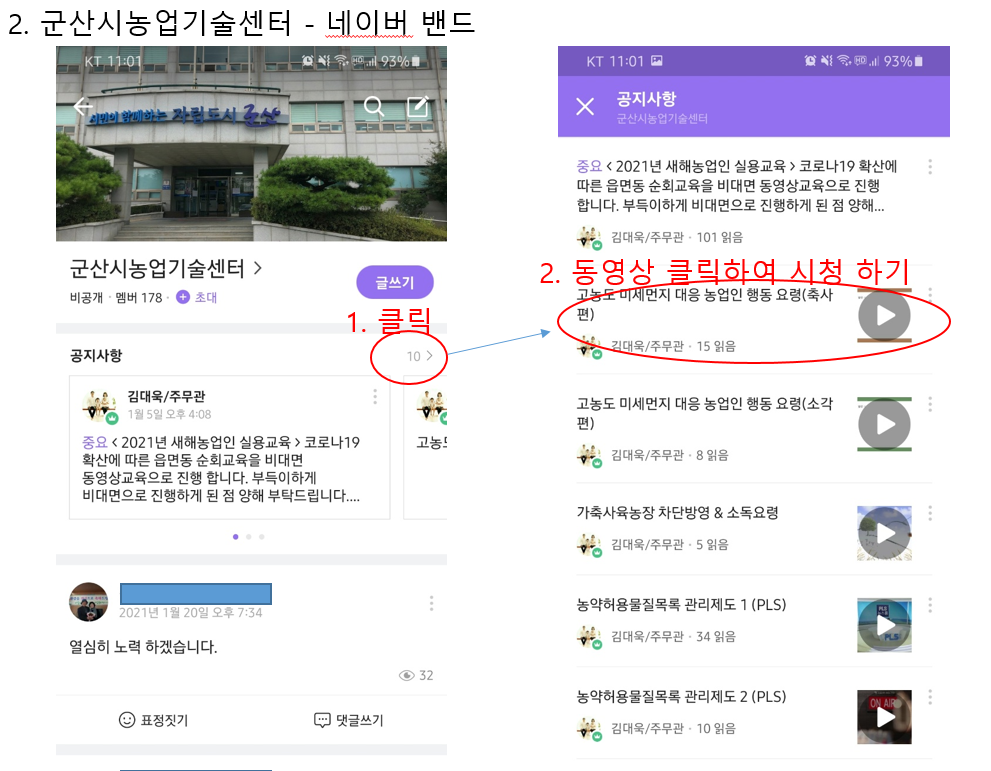
Task: Tap the battery 93% indicator in right status bar
Action: (x=903, y=61)
